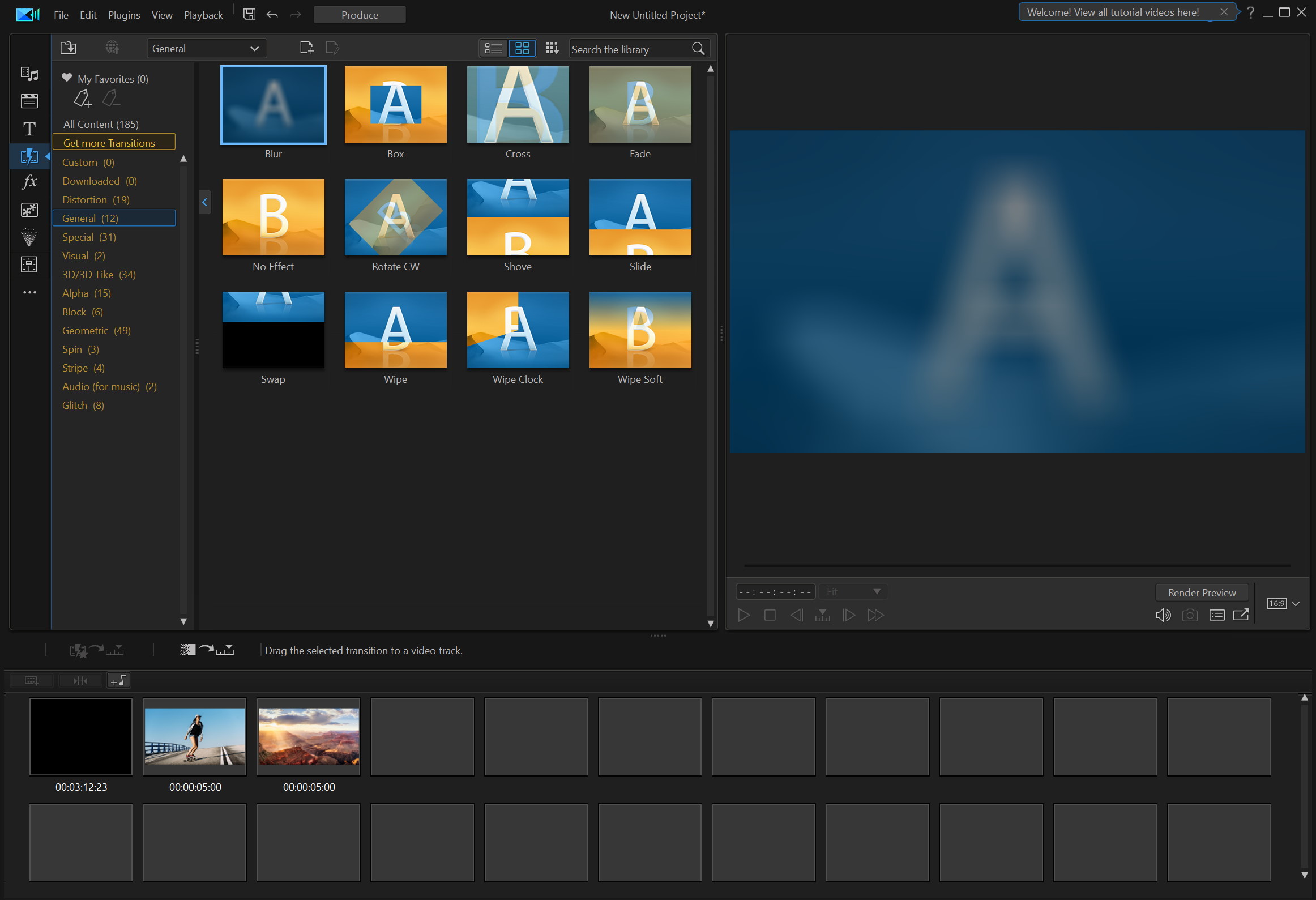Open the General dropdown filter menu
1316x900 pixels.
coord(205,47)
